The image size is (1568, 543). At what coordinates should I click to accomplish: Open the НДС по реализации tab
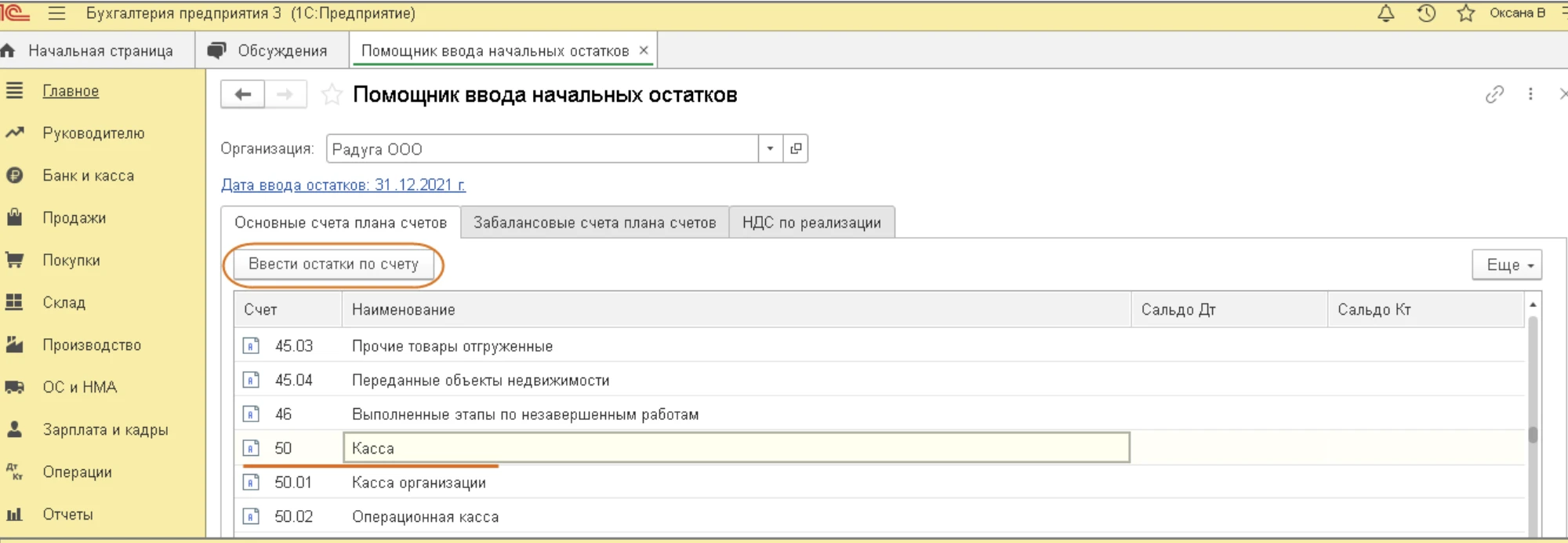[811, 223]
